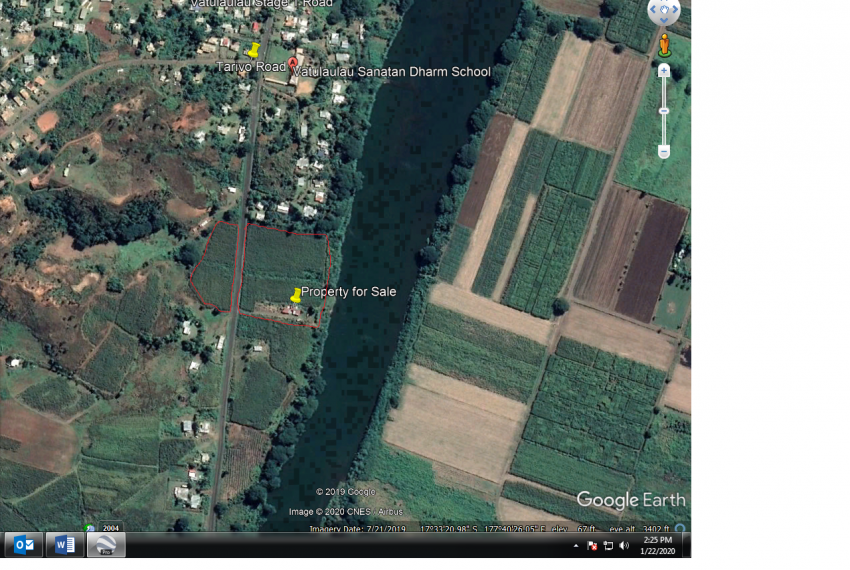Click the Property for Sale yellow pushpin

click(296, 295)
